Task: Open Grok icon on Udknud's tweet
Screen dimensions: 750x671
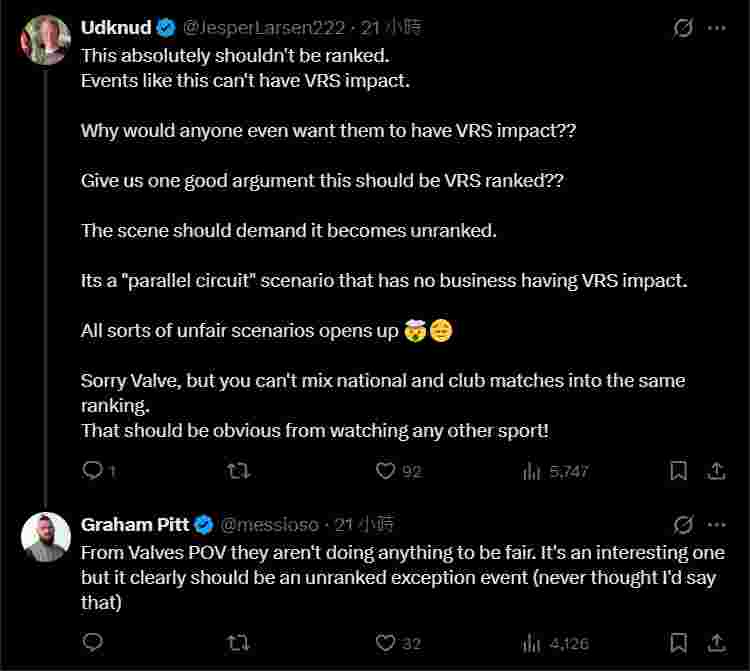Action: 683,28
